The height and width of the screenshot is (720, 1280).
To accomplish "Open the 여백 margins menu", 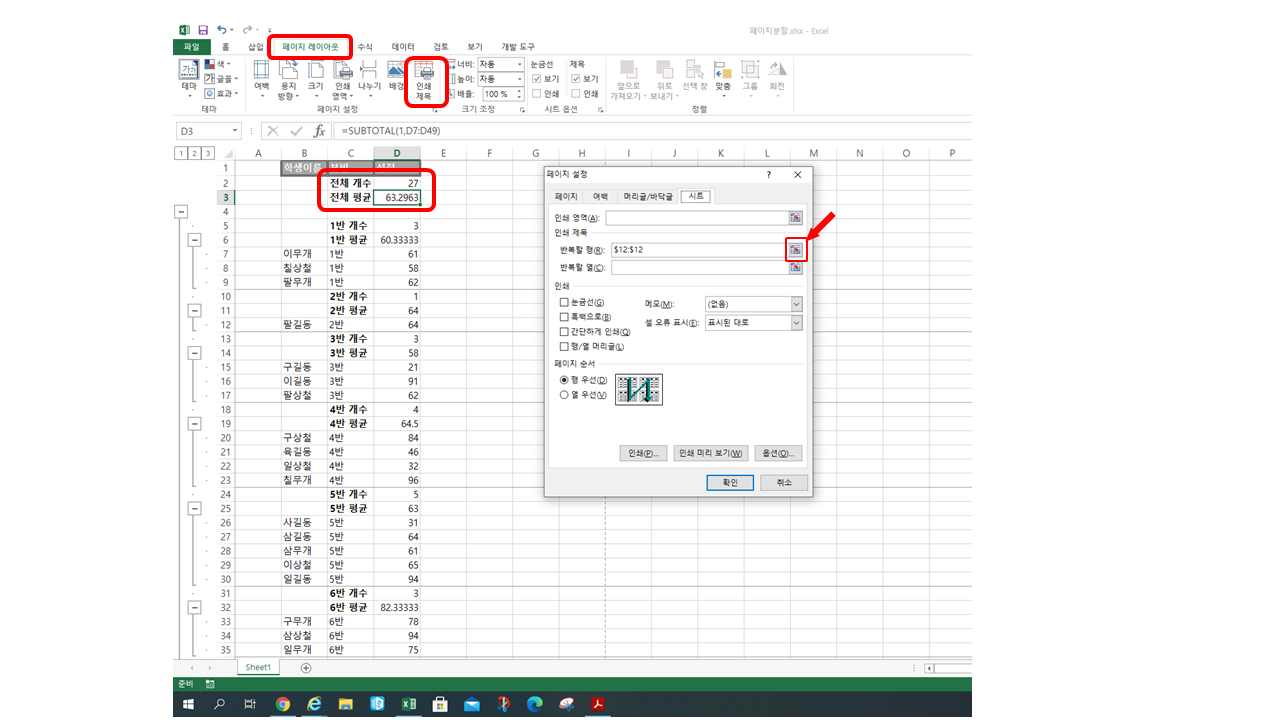I will (261, 77).
